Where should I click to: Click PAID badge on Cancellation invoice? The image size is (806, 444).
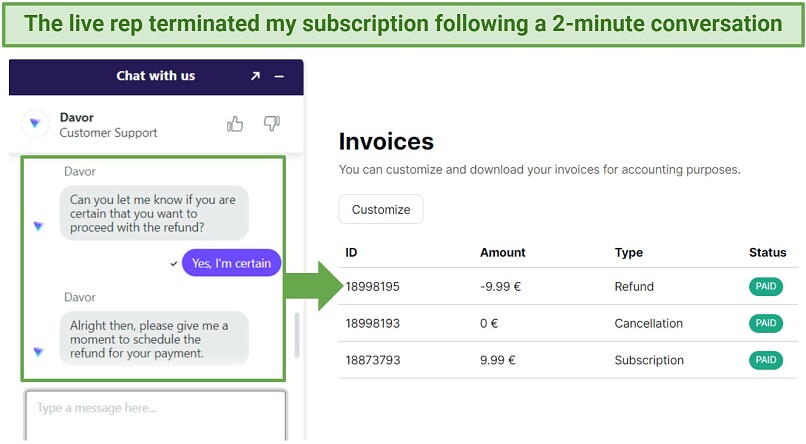tap(765, 324)
